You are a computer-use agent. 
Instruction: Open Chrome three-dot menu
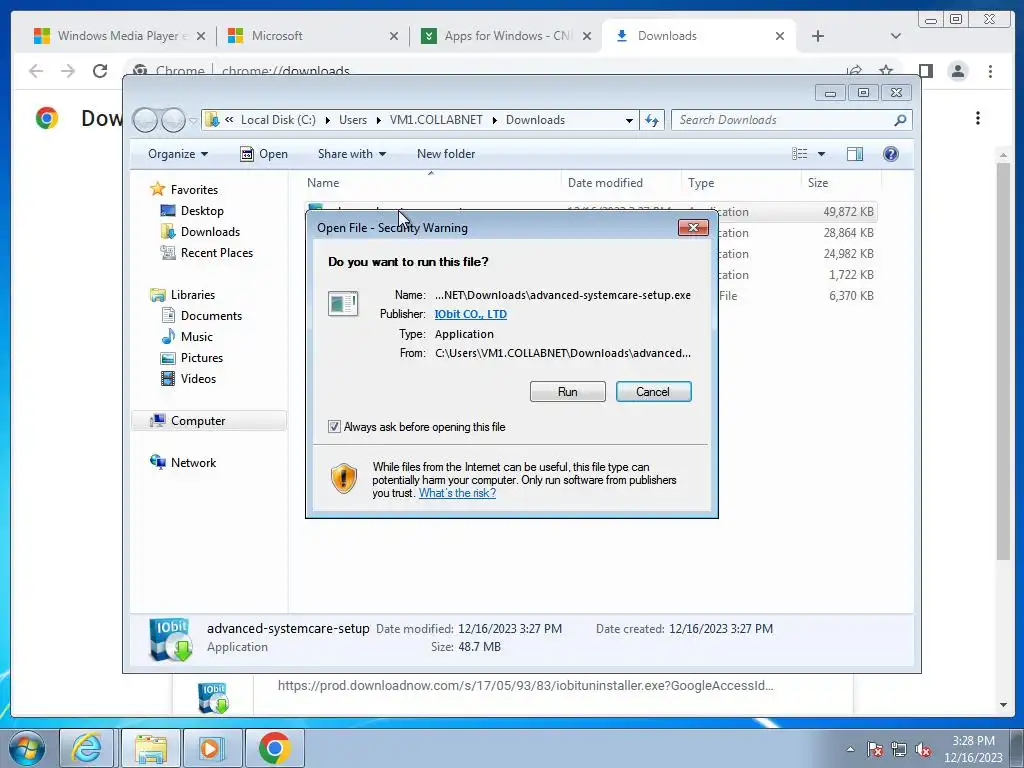pyautogui.click(x=991, y=71)
